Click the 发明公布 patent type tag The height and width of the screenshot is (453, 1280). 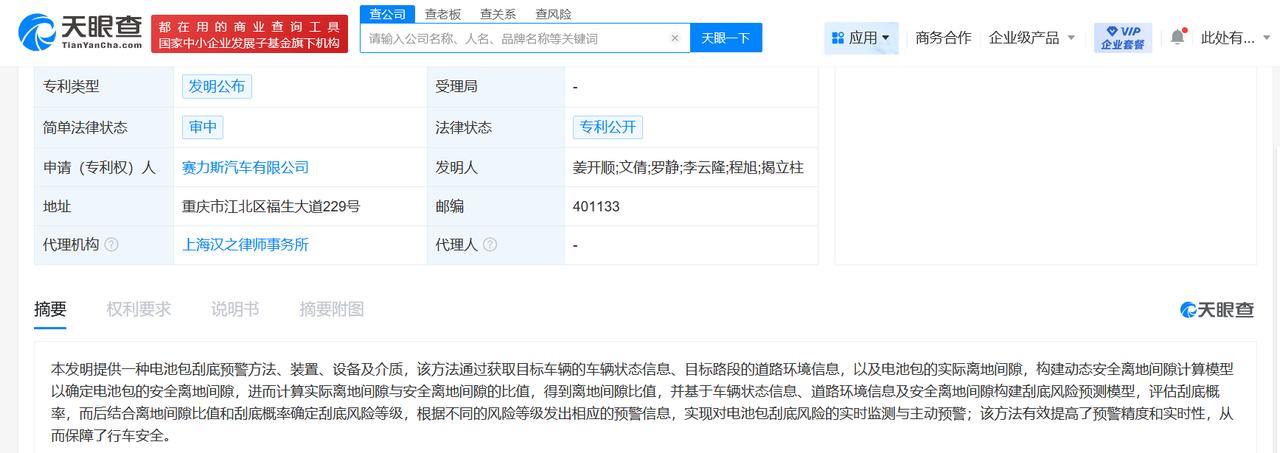coord(217,87)
